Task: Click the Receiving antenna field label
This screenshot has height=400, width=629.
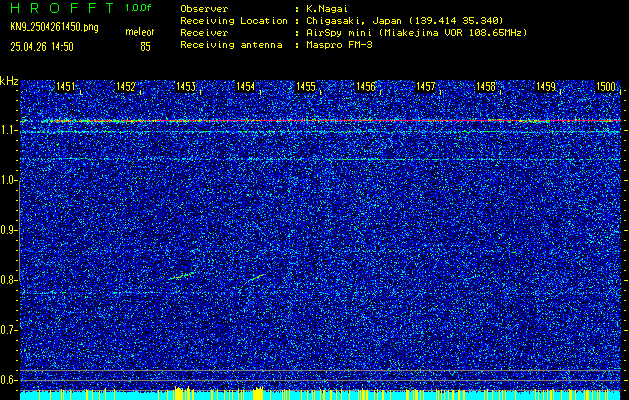Action: [231, 45]
